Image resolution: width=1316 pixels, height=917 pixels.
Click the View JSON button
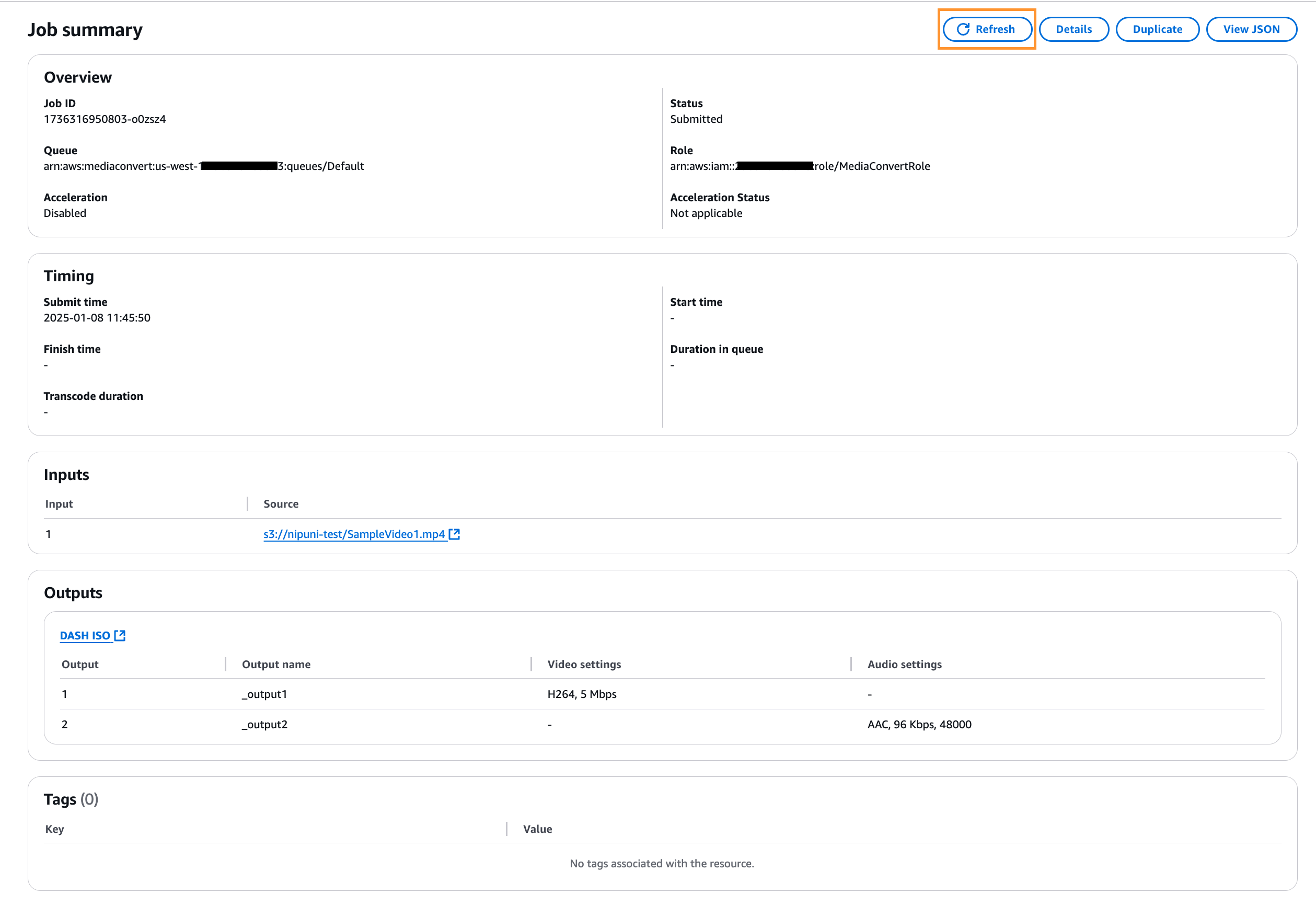click(x=1251, y=29)
